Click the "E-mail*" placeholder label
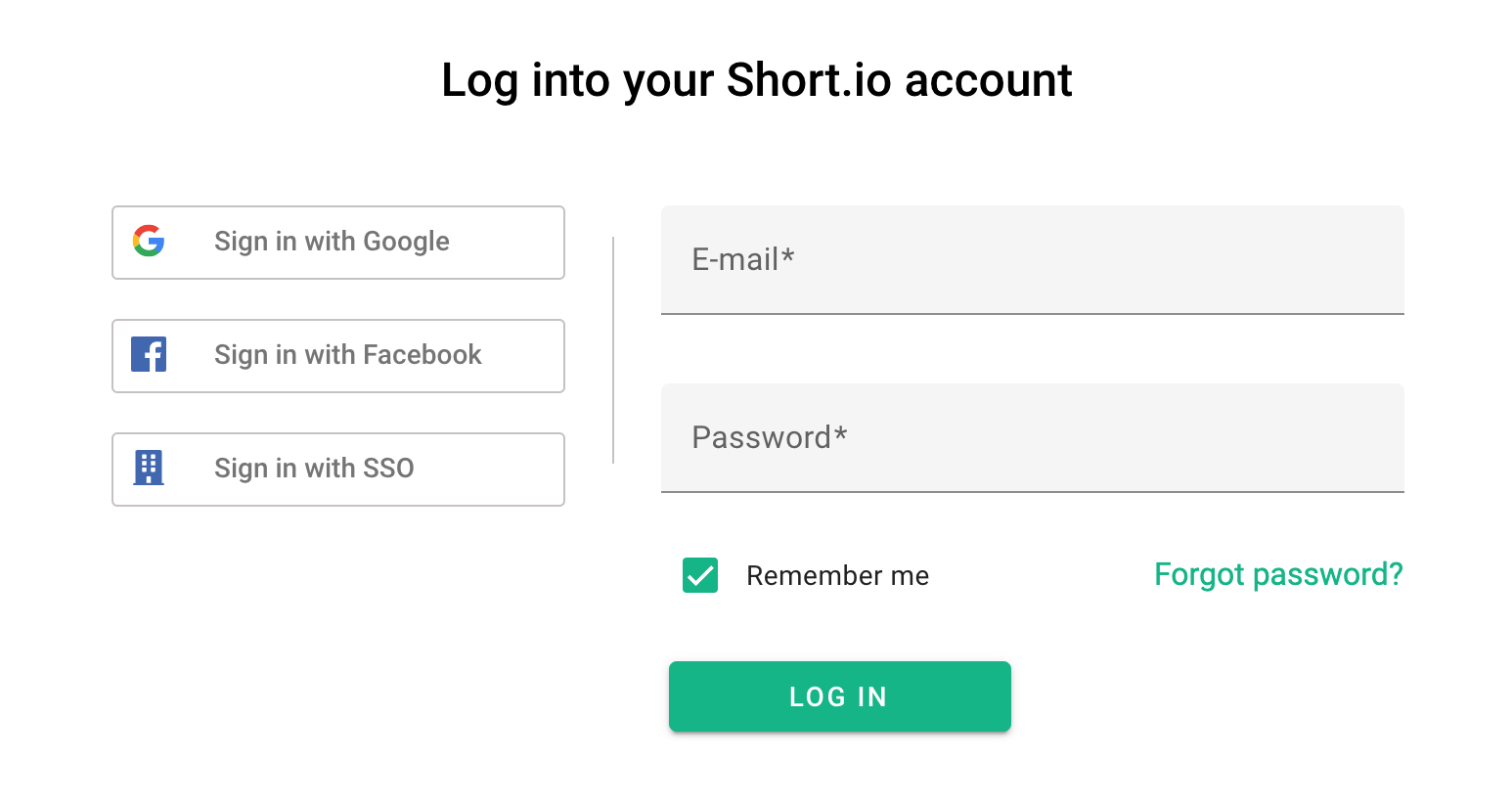 [742, 259]
